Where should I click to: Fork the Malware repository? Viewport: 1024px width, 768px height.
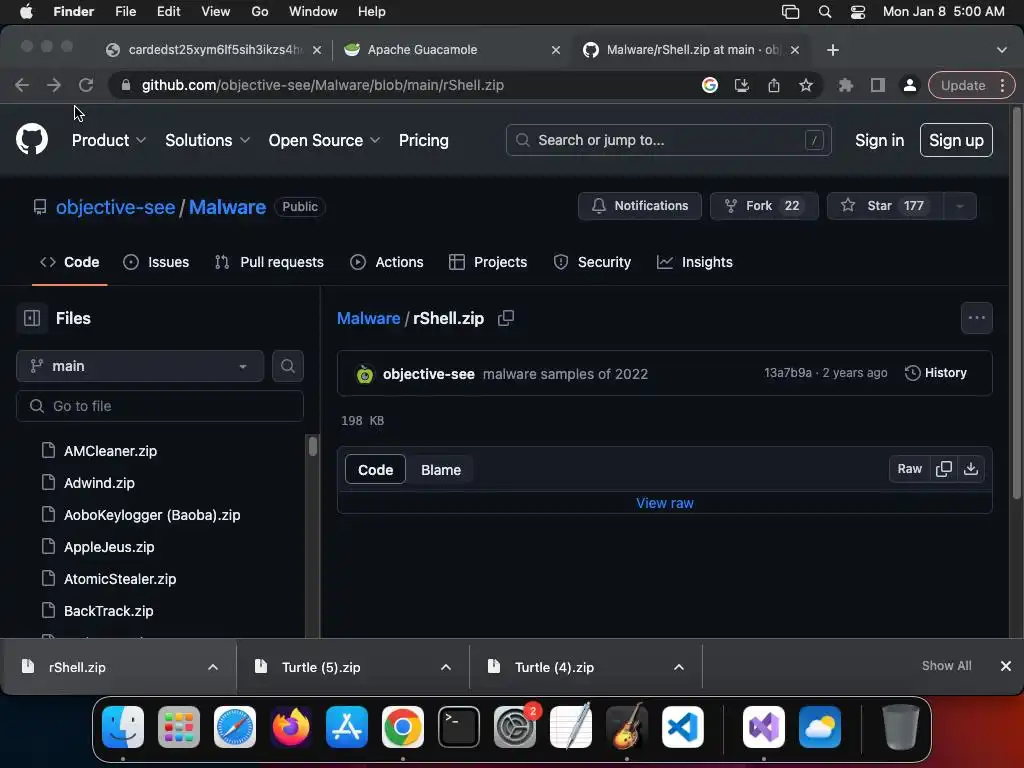(763, 206)
